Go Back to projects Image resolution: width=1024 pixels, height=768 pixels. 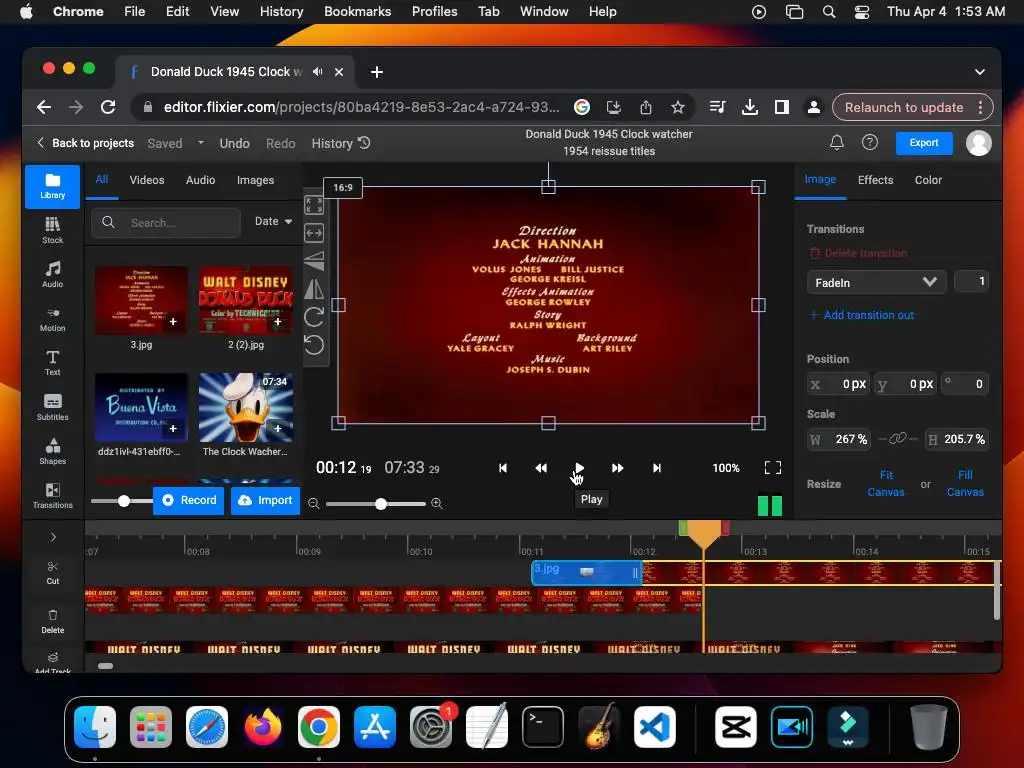pyautogui.click(x=86, y=143)
